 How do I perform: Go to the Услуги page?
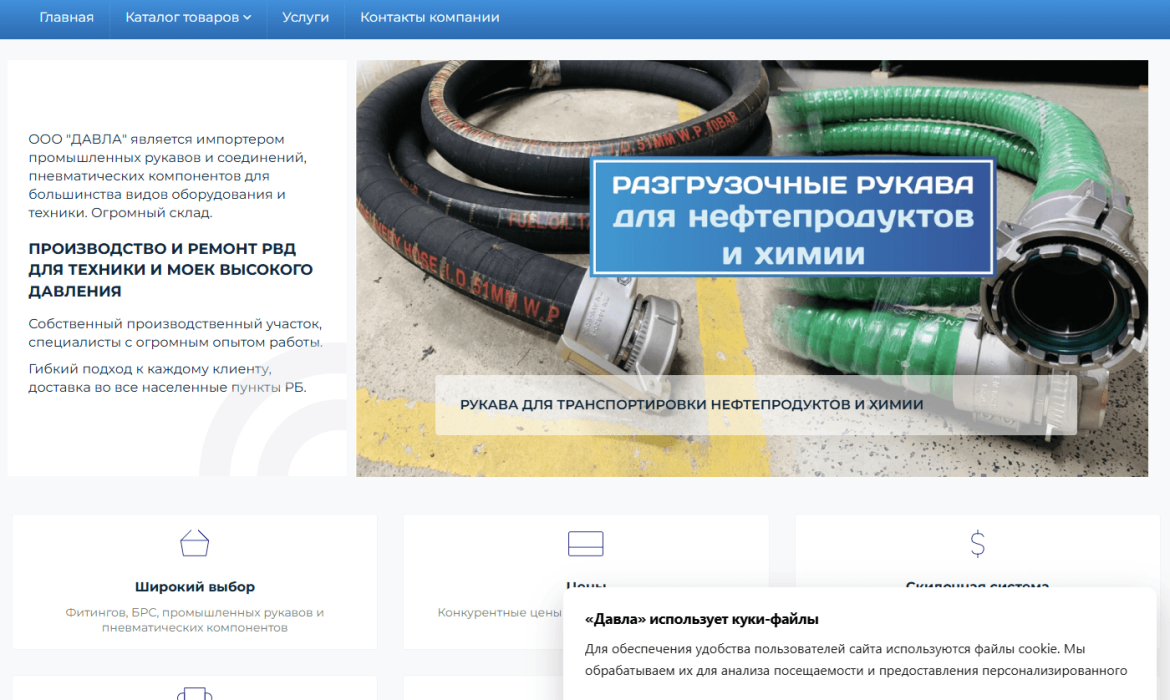click(x=305, y=17)
